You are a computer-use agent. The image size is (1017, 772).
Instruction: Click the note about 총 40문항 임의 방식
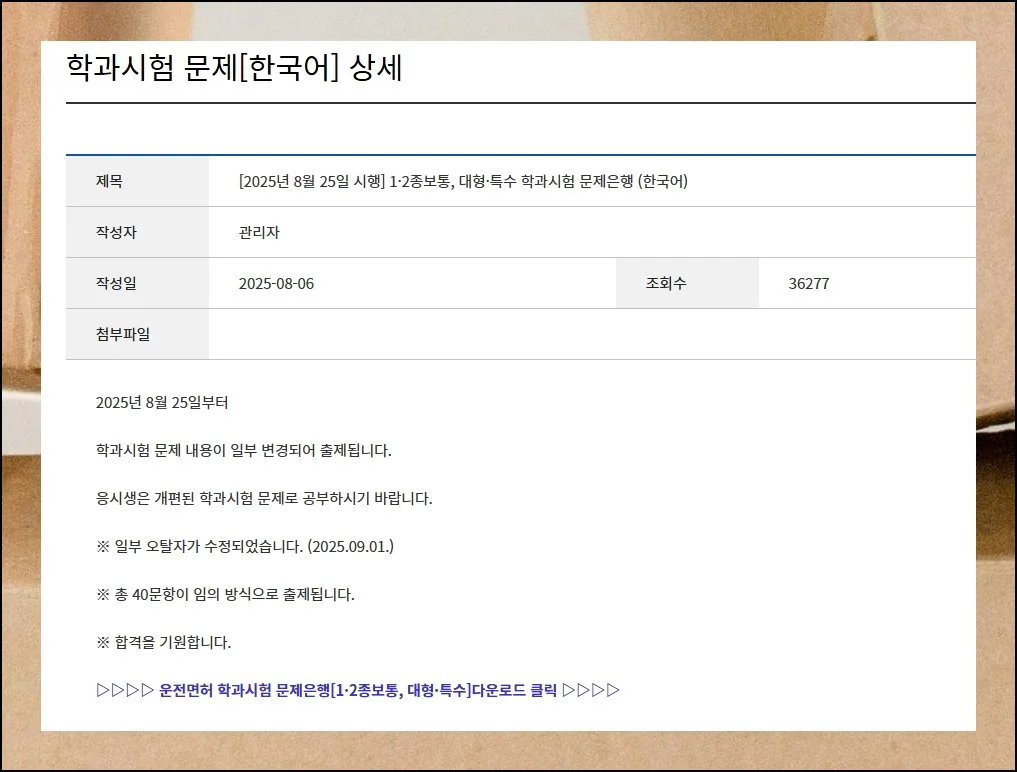tap(225, 594)
